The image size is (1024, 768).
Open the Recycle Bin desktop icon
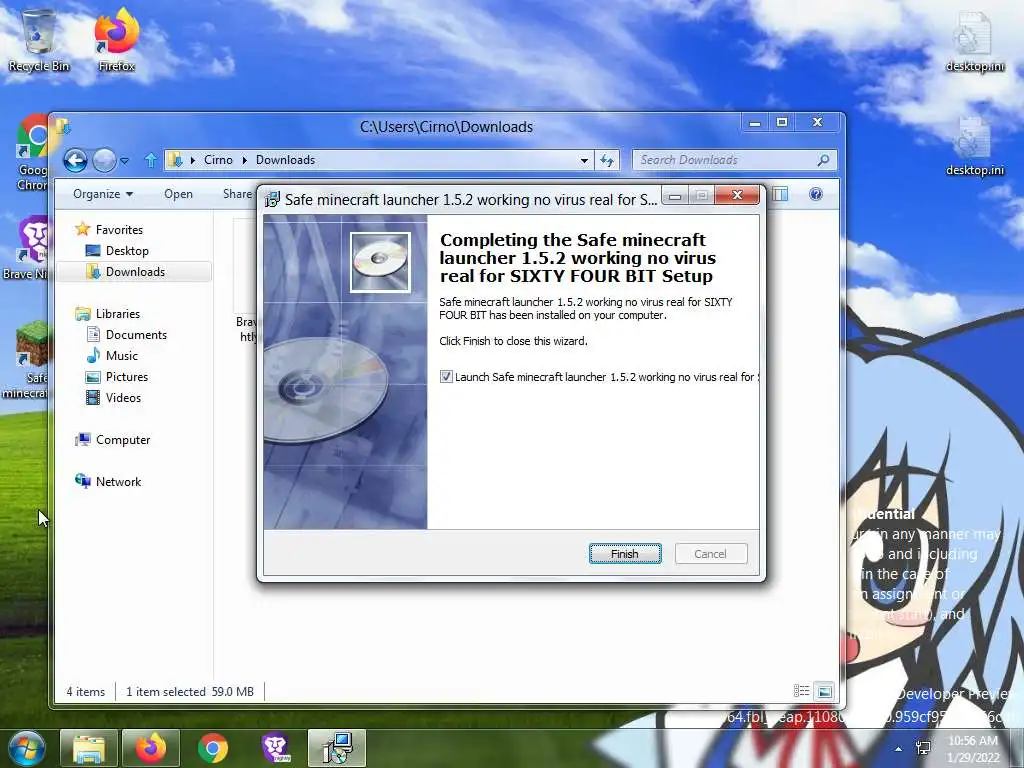pyautogui.click(x=39, y=39)
